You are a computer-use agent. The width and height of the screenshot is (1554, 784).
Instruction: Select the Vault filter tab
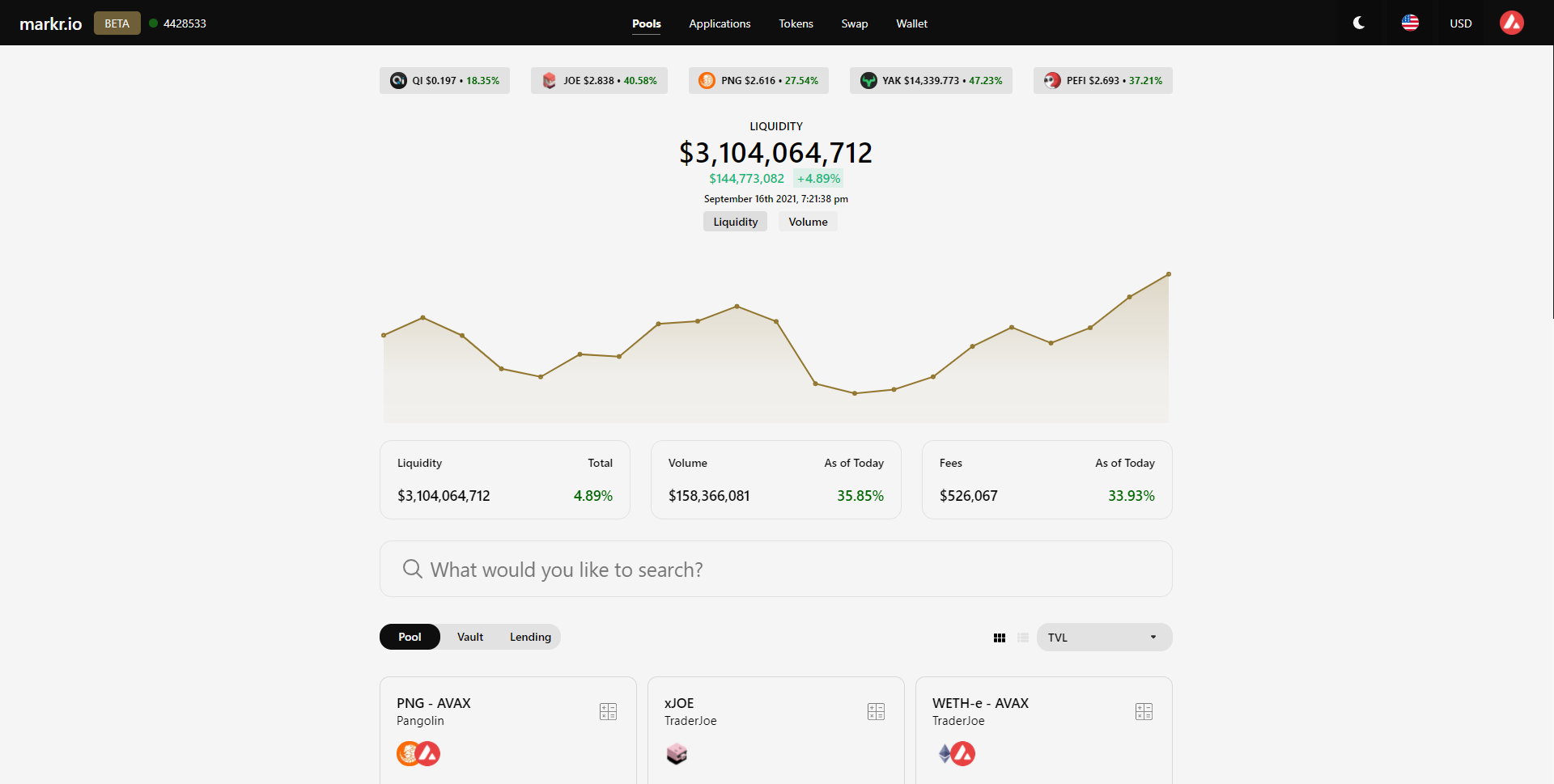point(469,638)
